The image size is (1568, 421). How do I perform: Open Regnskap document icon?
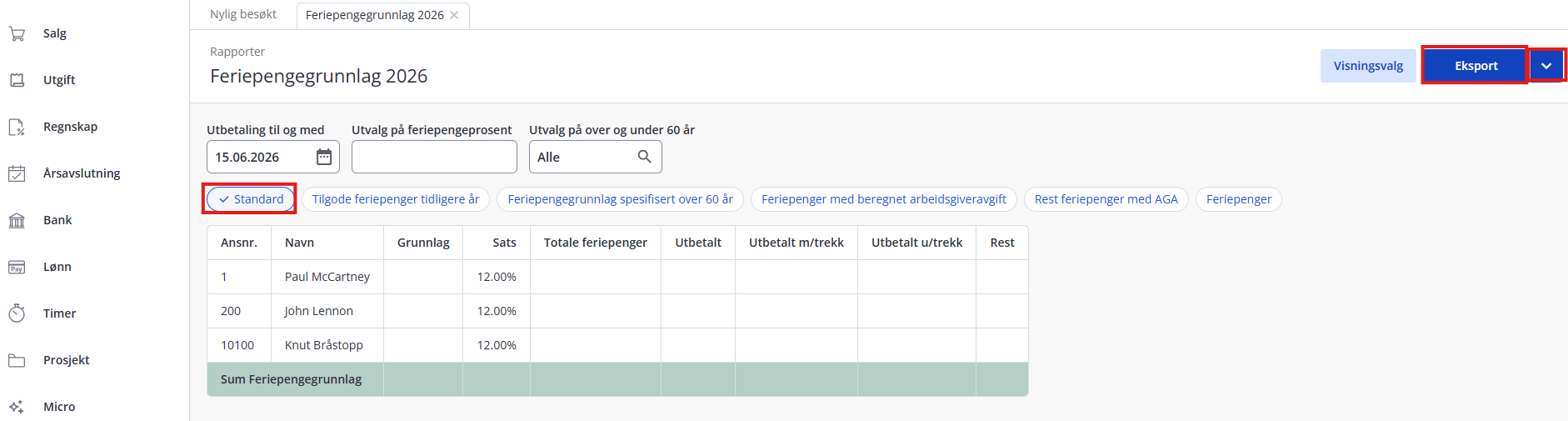tap(17, 127)
